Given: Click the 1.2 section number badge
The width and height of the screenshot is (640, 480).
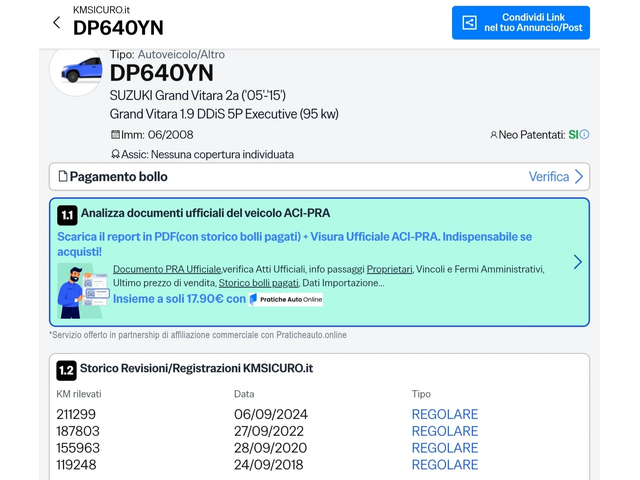Looking at the screenshot, I should click(x=66, y=369).
